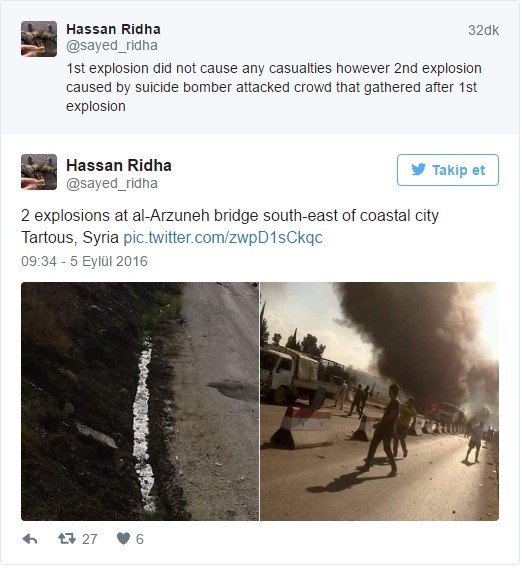The height and width of the screenshot is (569, 522).
Task: Open the 09:34 - 5 Eylül 2016 timestamp
Action: click(x=84, y=261)
